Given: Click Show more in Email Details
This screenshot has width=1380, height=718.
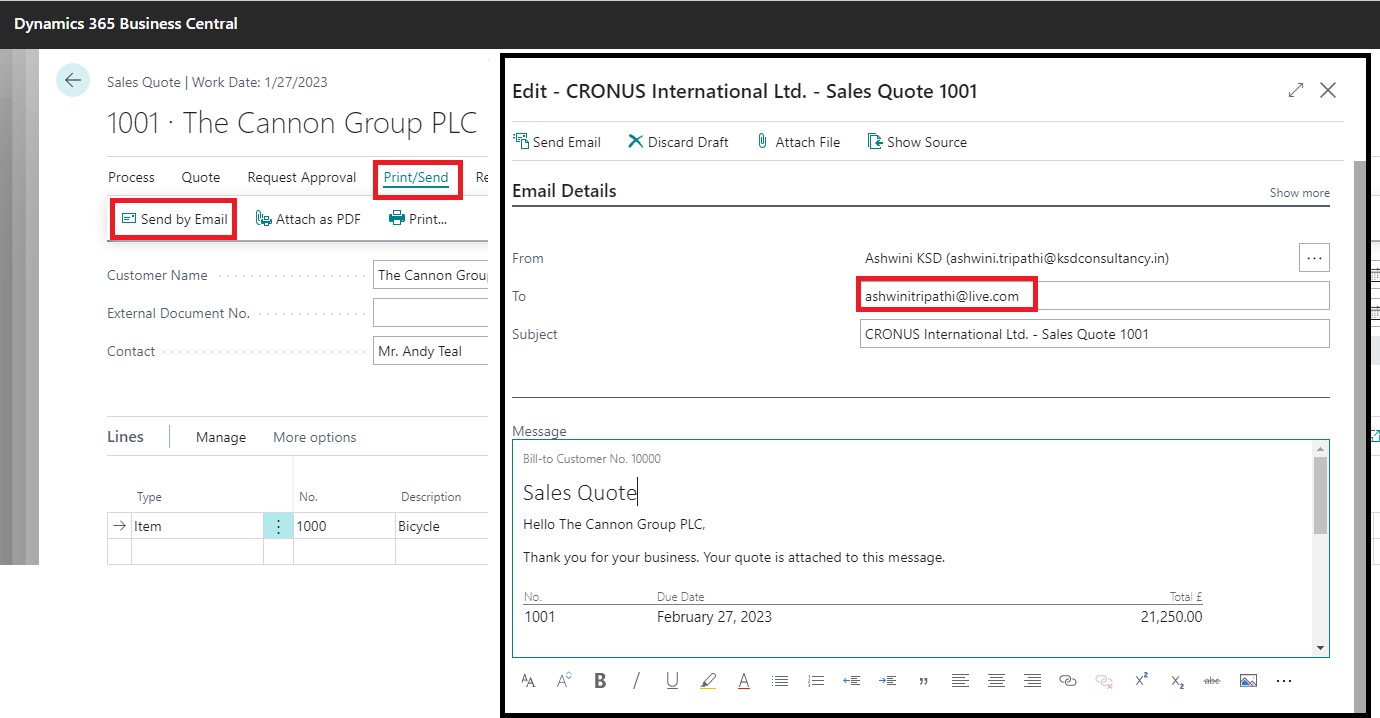Looking at the screenshot, I should coord(1299,193).
